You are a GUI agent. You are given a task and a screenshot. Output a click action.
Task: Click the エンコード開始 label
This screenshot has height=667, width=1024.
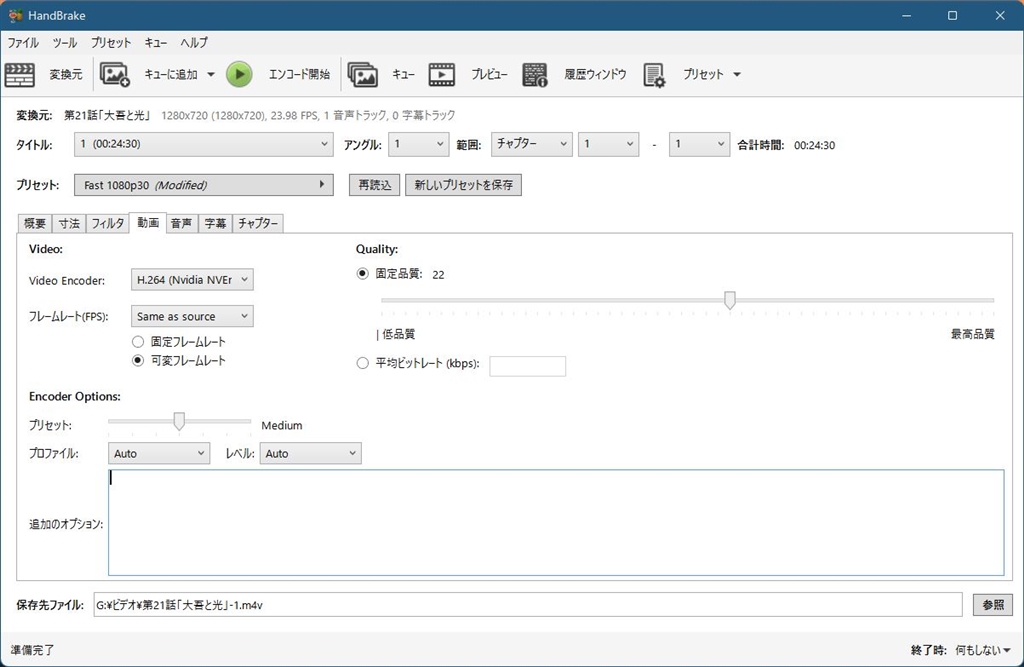coord(299,74)
